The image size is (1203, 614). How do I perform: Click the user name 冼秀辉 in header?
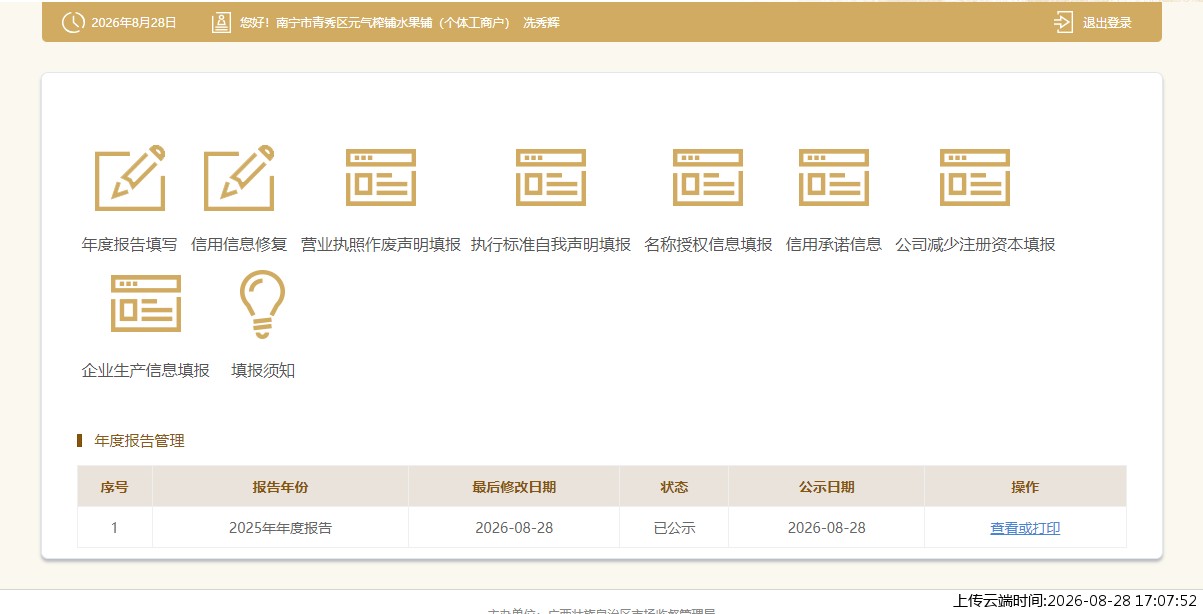coord(541,23)
